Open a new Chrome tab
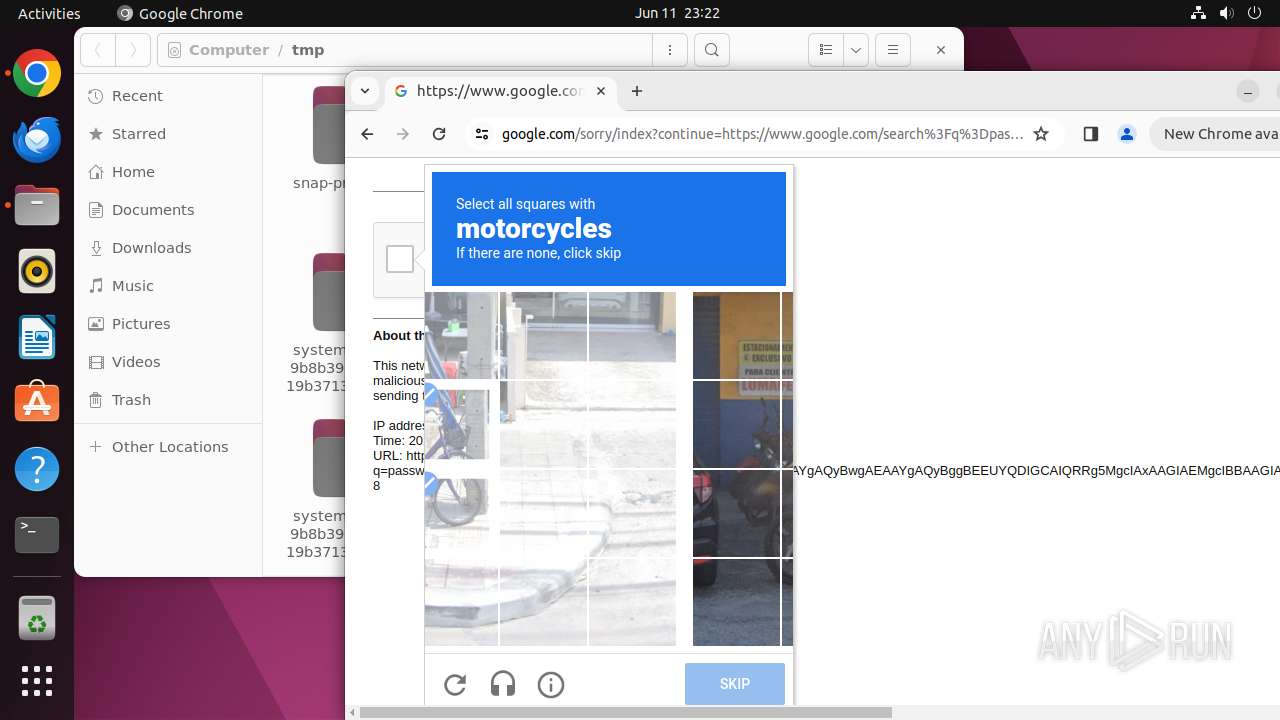This screenshot has height=720, width=1280. 637,91
